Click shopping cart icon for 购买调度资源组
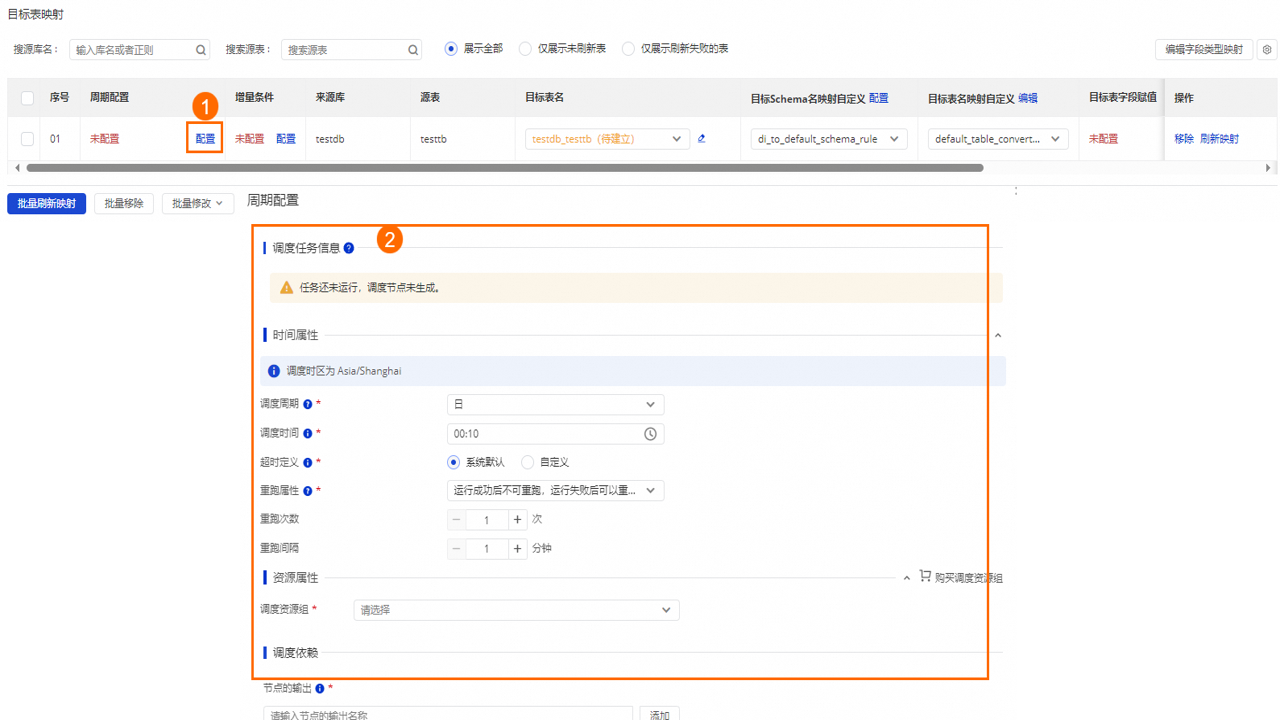The height and width of the screenshot is (720, 1280). click(925, 577)
